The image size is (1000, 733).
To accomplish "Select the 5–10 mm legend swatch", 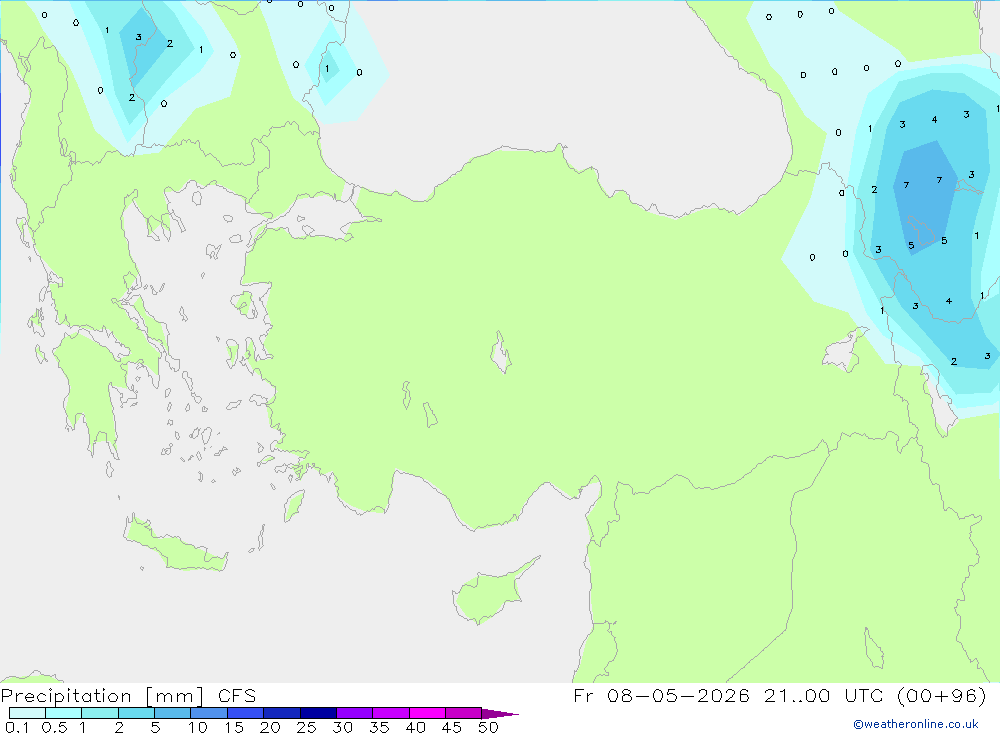I will (x=172, y=713).
